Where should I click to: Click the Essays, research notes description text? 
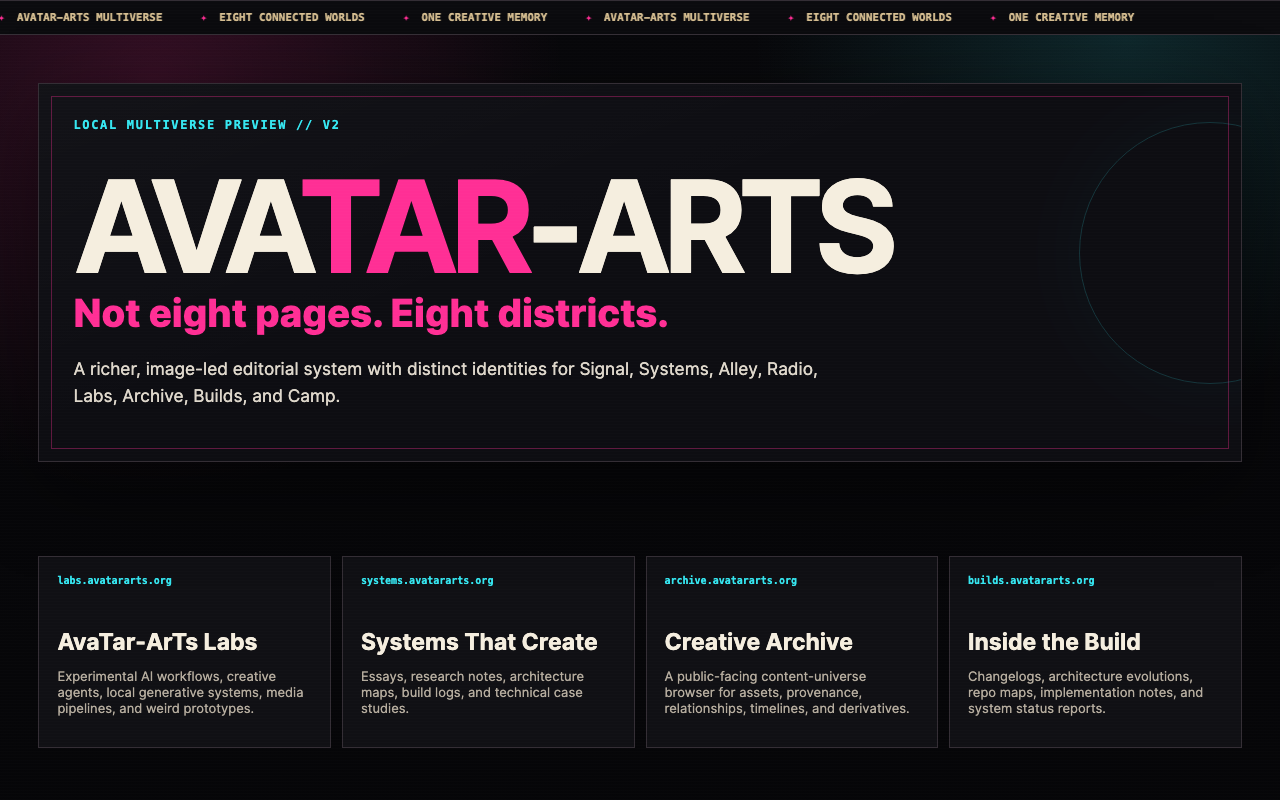[472, 692]
